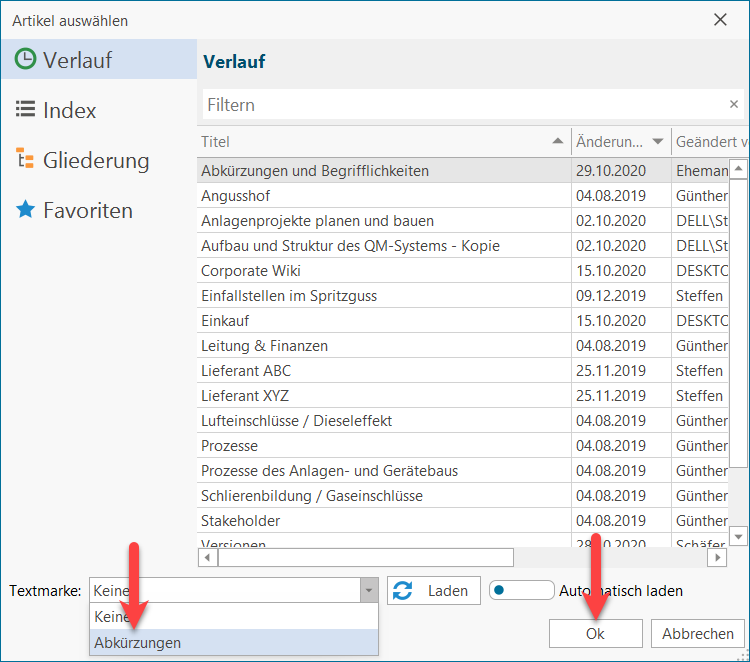Toggle the Automatisch laden switch
Image resolution: width=750 pixels, height=662 pixels.
(520, 591)
